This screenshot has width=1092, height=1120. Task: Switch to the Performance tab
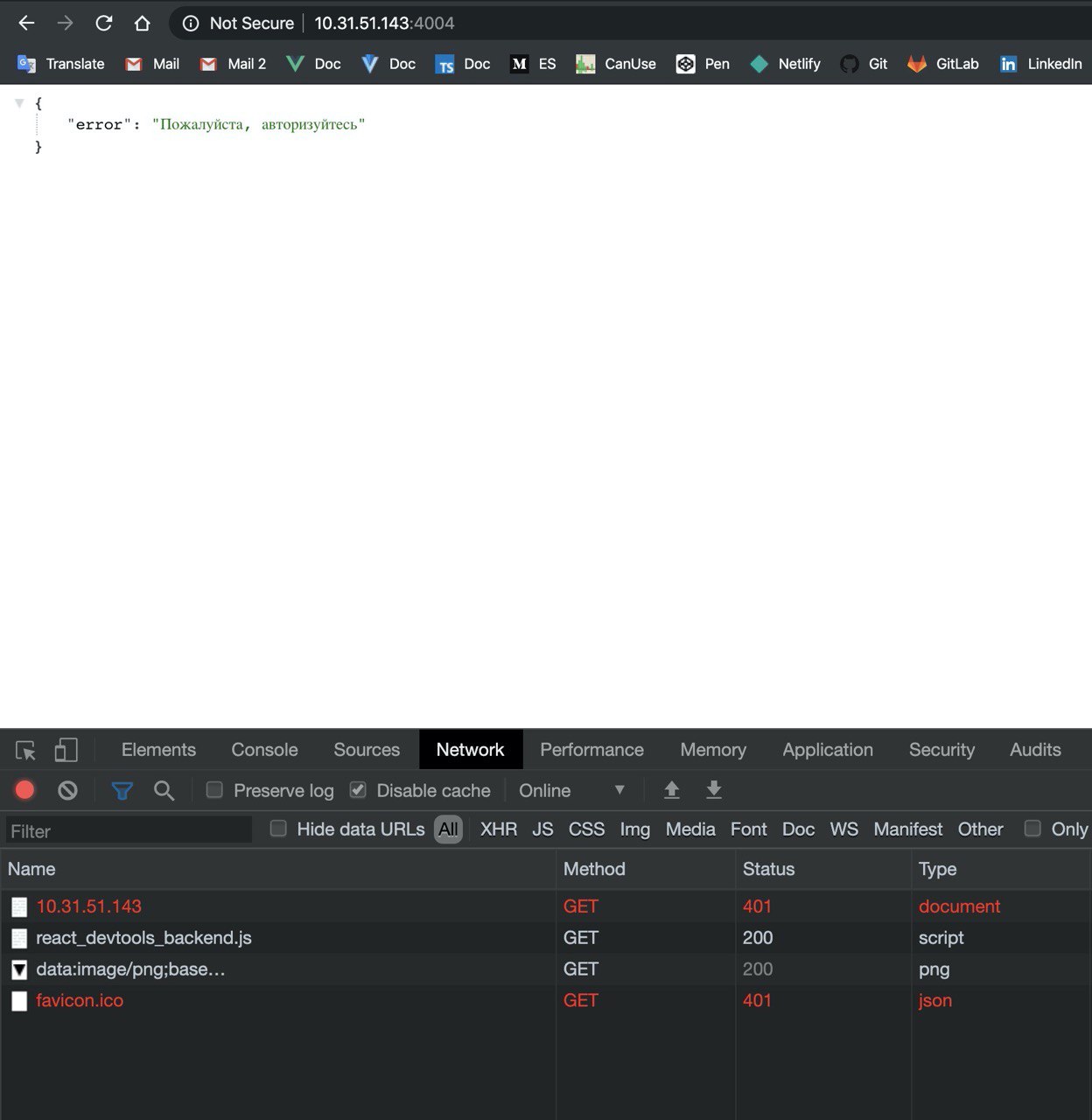click(591, 750)
